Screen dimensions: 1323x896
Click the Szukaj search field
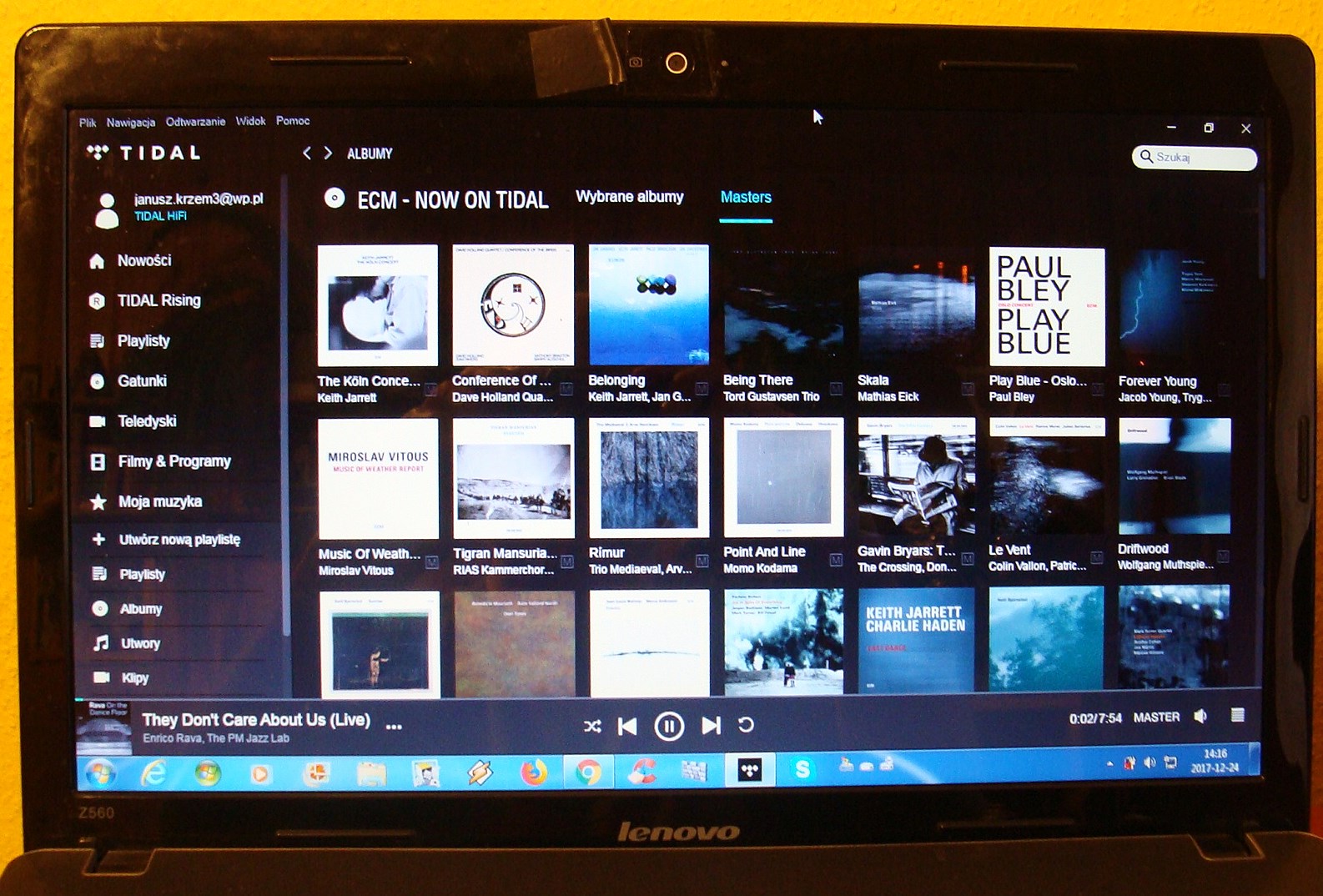click(1195, 157)
